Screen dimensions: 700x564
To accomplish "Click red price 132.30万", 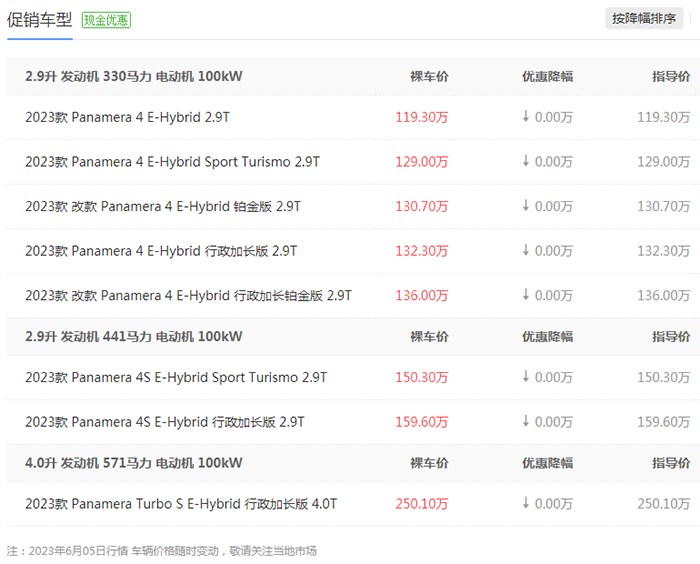I will point(421,251).
